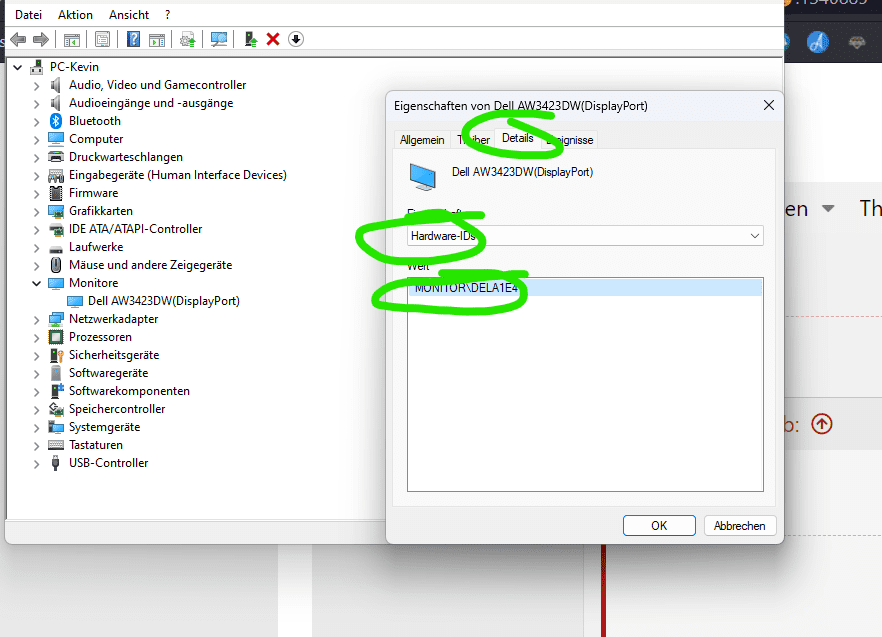Screen dimensions: 882x637
Task: Switch to the Details tab
Action: coord(518,138)
